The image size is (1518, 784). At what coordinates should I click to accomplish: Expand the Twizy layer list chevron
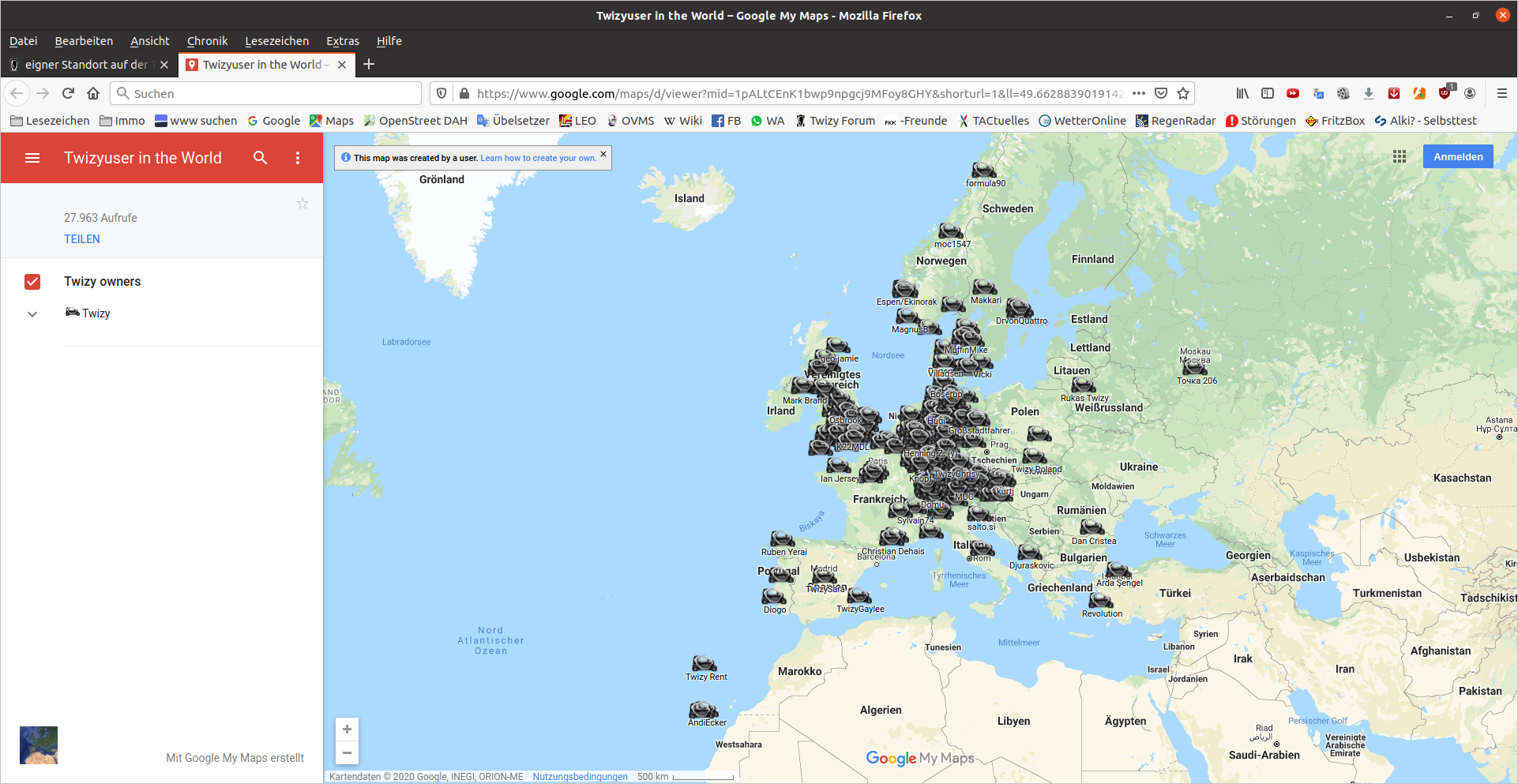(x=32, y=313)
